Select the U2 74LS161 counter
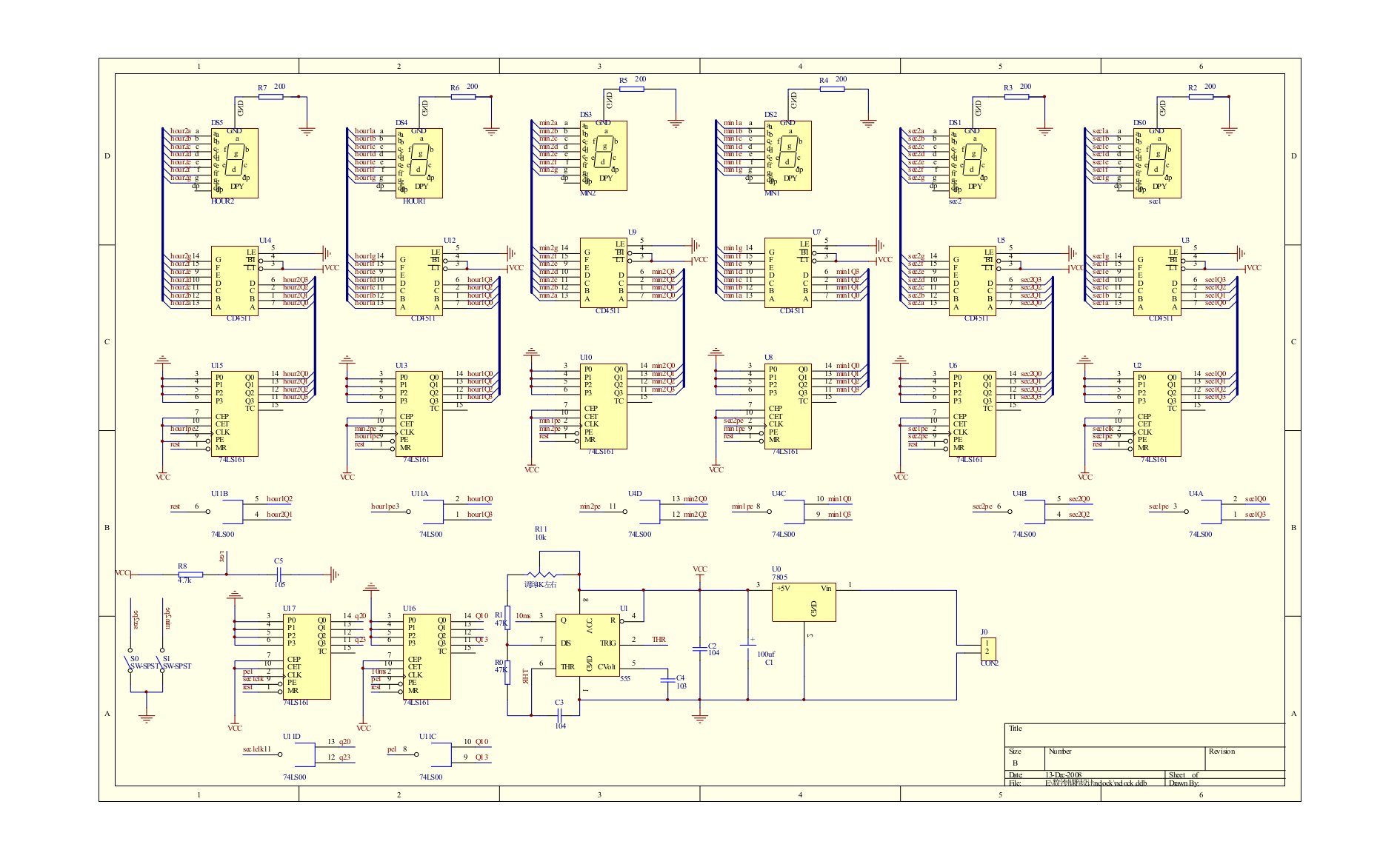Viewport: 1400px width, 867px height. [1157, 414]
